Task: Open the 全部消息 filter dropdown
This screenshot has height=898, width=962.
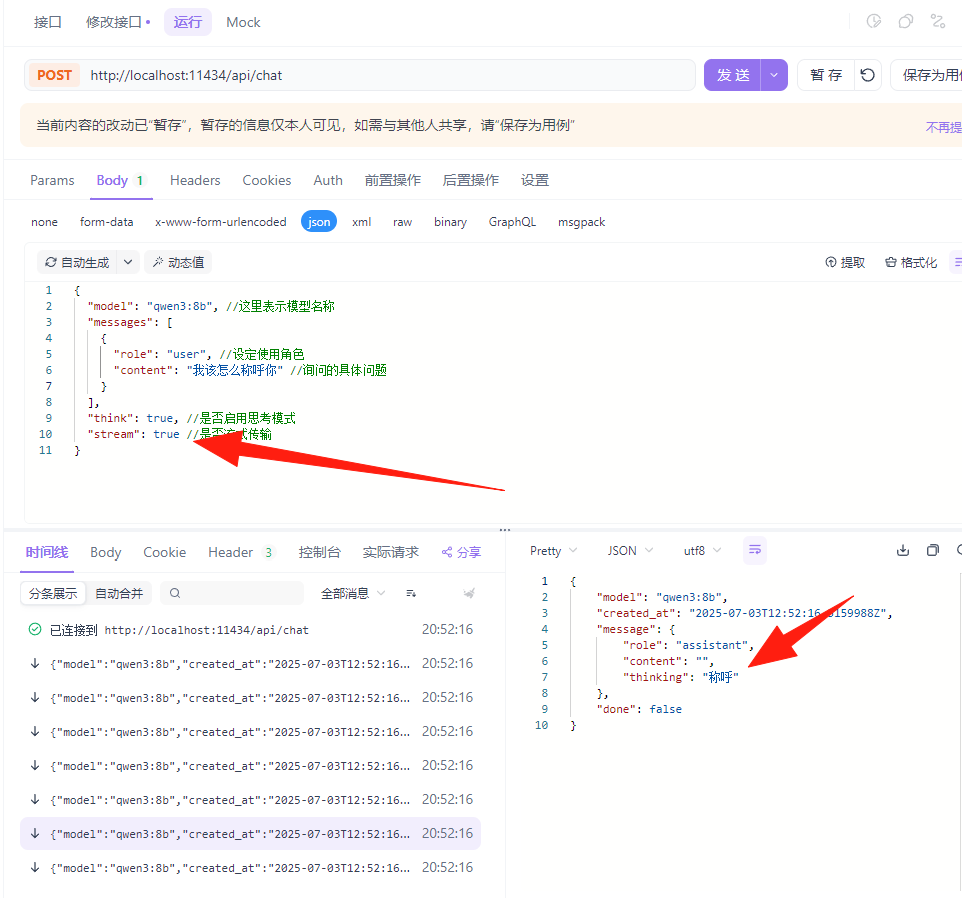Action: click(353, 593)
